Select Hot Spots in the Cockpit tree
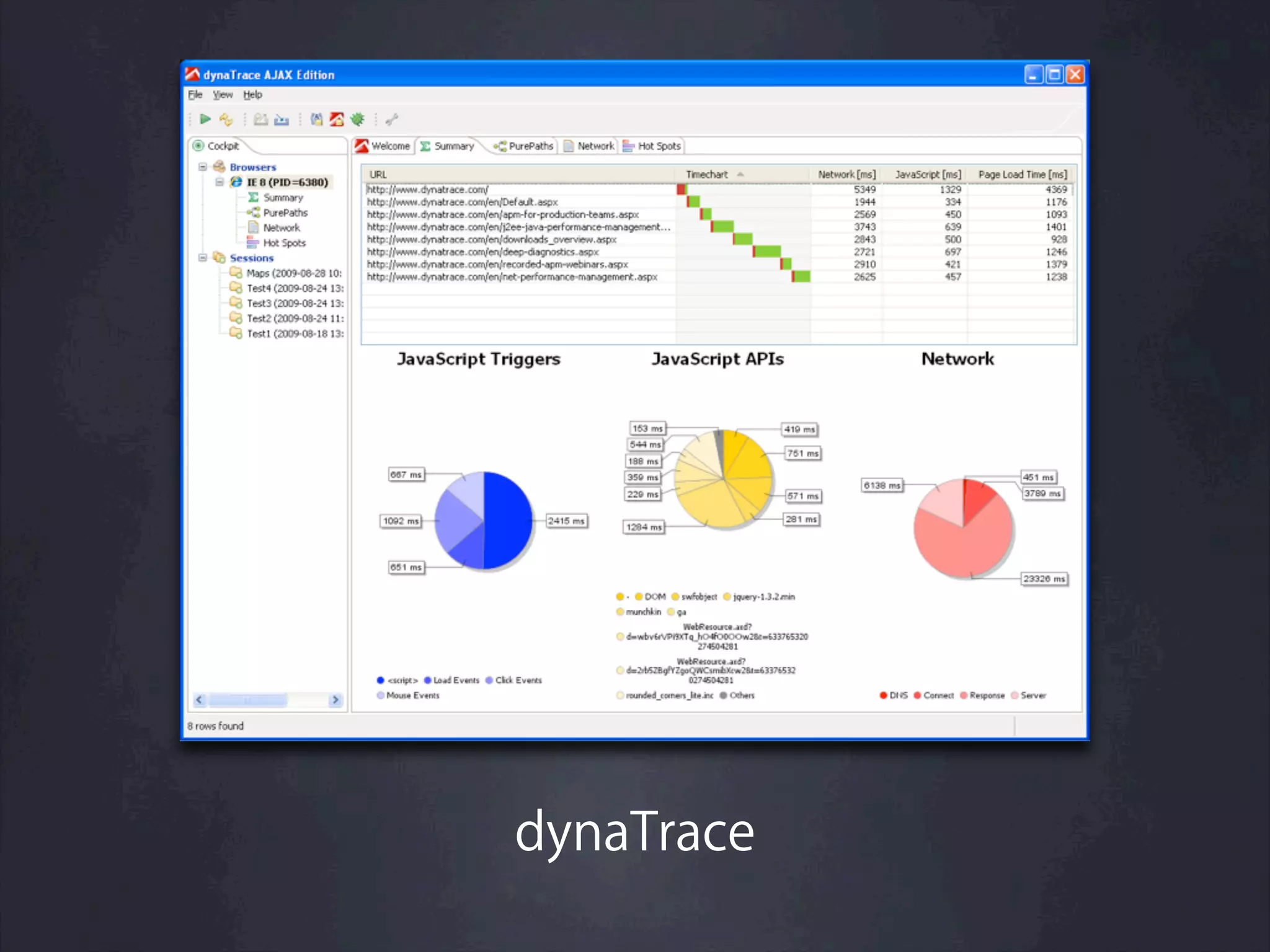Viewport: 1270px width, 952px height. coord(284,243)
